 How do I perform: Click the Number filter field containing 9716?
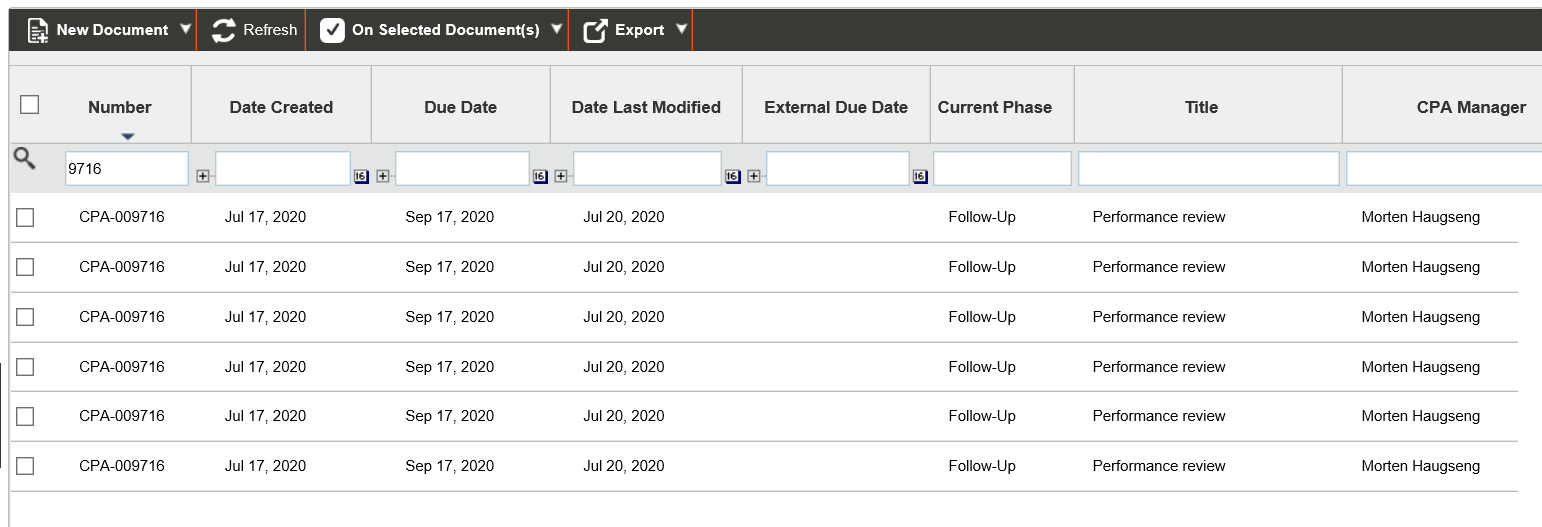(x=126, y=169)
